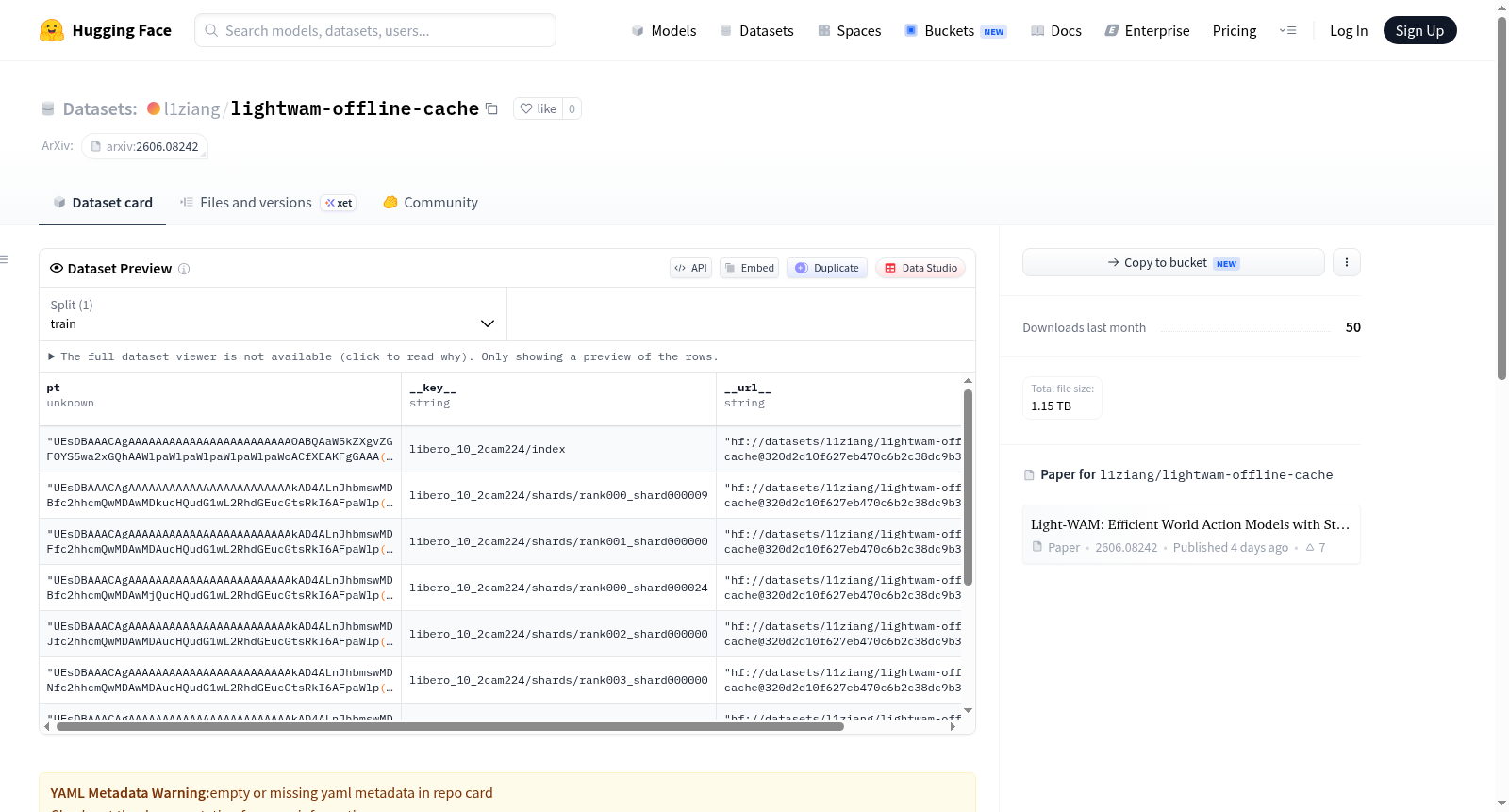Screen dimensions: 1509x812
Task: Click the first pt cell starting UEsDBAAACAgAAAA...OABQAaW5kZXgvZG
Action: coord(220,449)
